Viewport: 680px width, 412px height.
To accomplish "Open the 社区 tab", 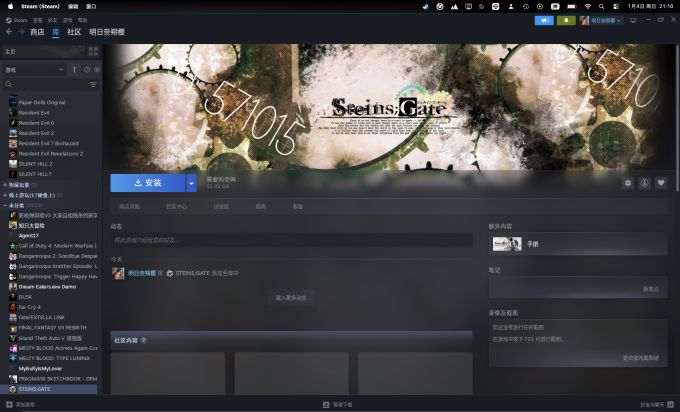I will click(x=74, y=32).
